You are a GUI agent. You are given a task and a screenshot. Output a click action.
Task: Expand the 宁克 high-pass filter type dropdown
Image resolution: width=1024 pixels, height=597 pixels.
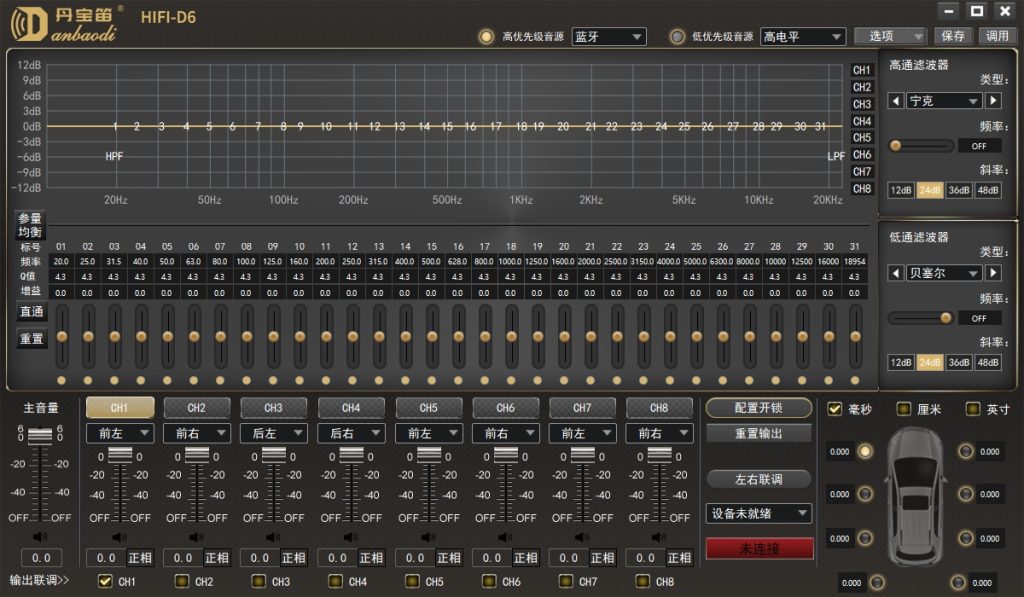click(x=944, y=101)
